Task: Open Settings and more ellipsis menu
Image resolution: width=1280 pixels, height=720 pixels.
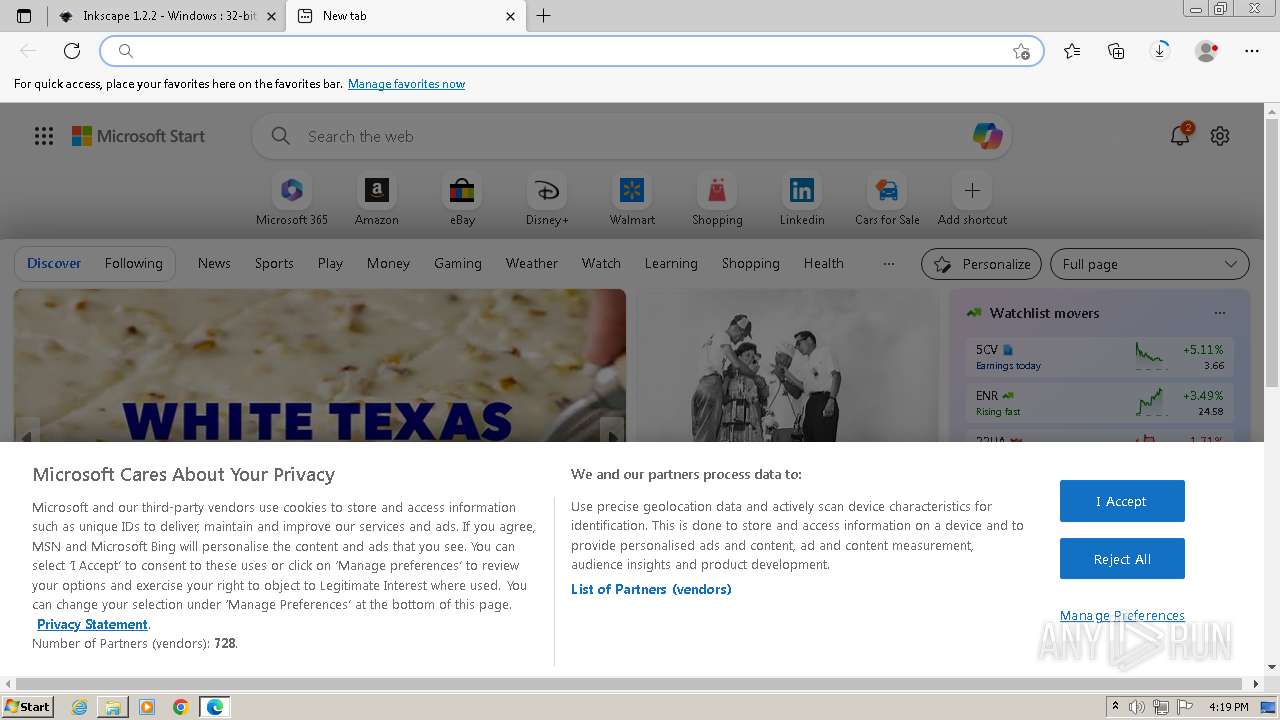Action: (x=1252, y=51)
